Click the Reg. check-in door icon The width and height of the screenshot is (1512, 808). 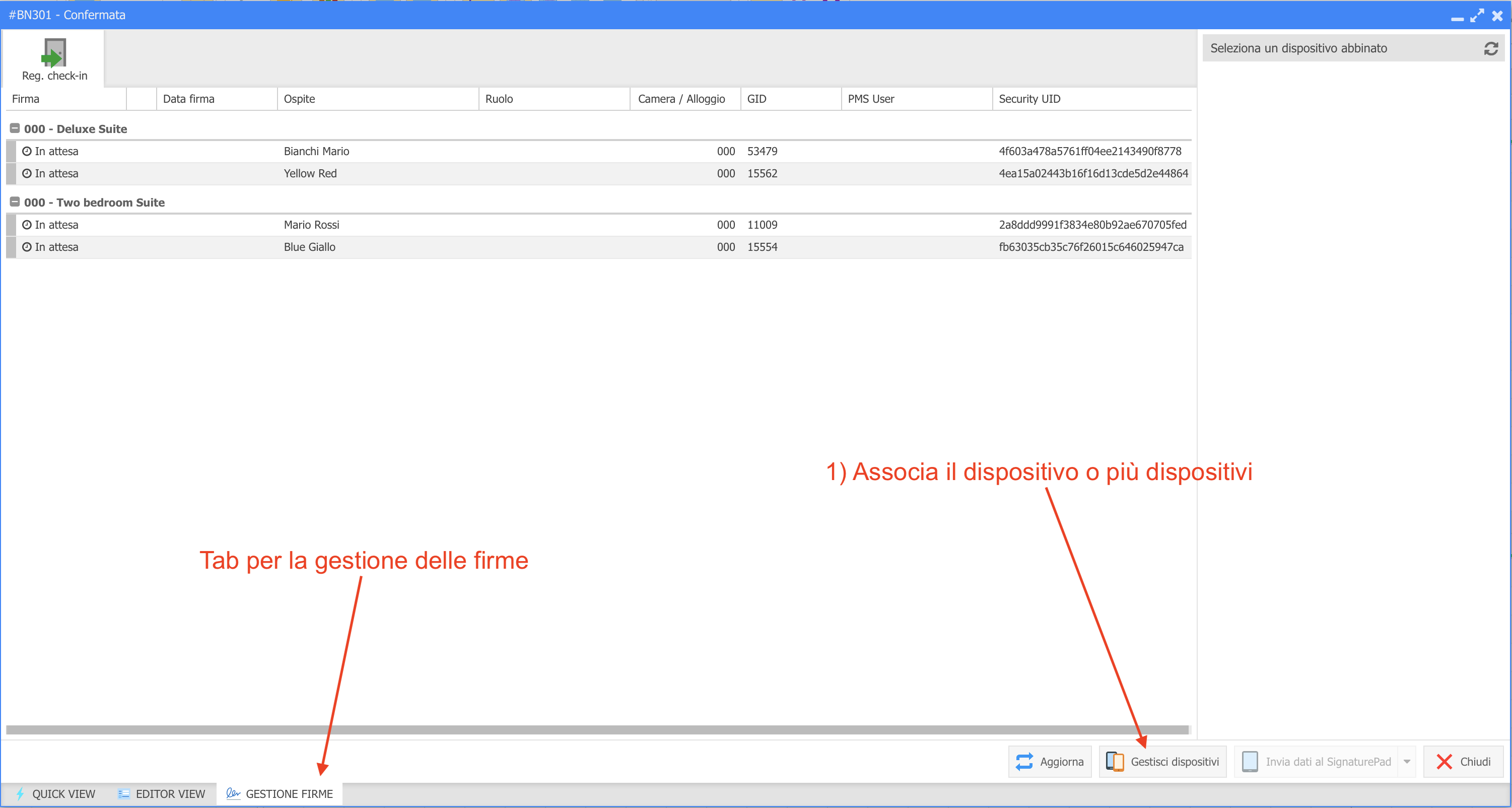[x=54, y=53]
